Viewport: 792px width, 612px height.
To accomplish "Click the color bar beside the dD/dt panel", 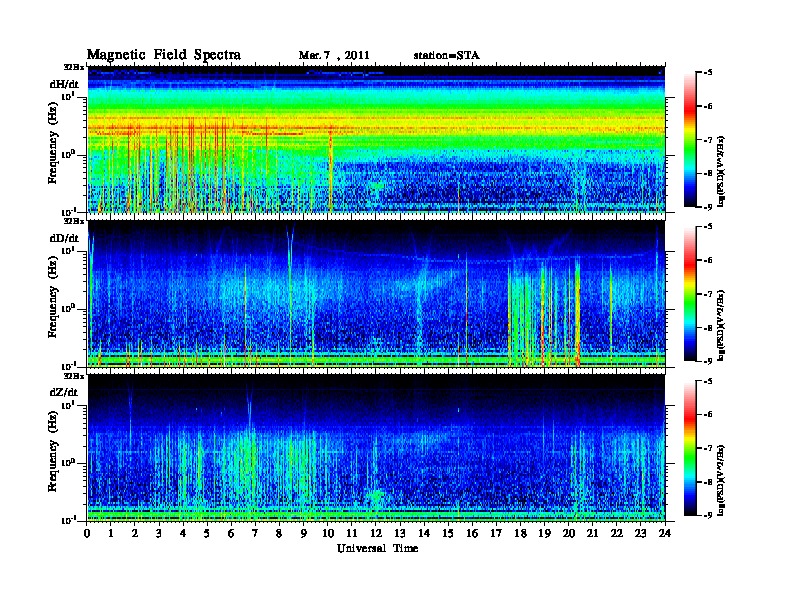I will (689, 294).
